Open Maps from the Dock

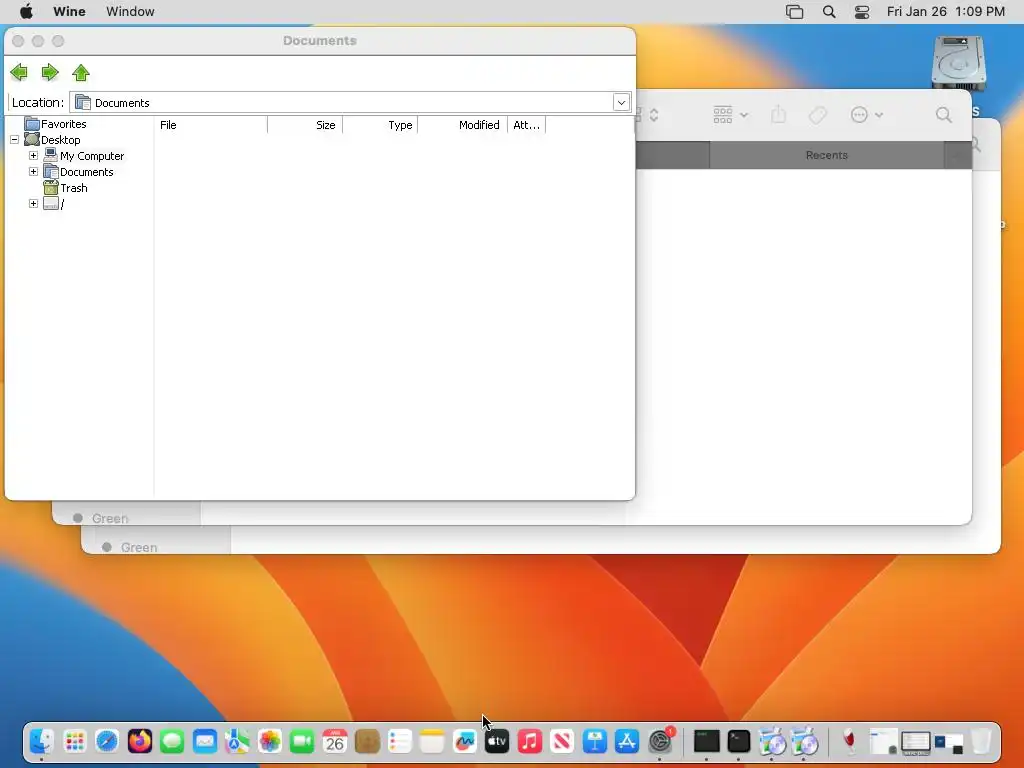pyautogui.click(x=237, y=742)
